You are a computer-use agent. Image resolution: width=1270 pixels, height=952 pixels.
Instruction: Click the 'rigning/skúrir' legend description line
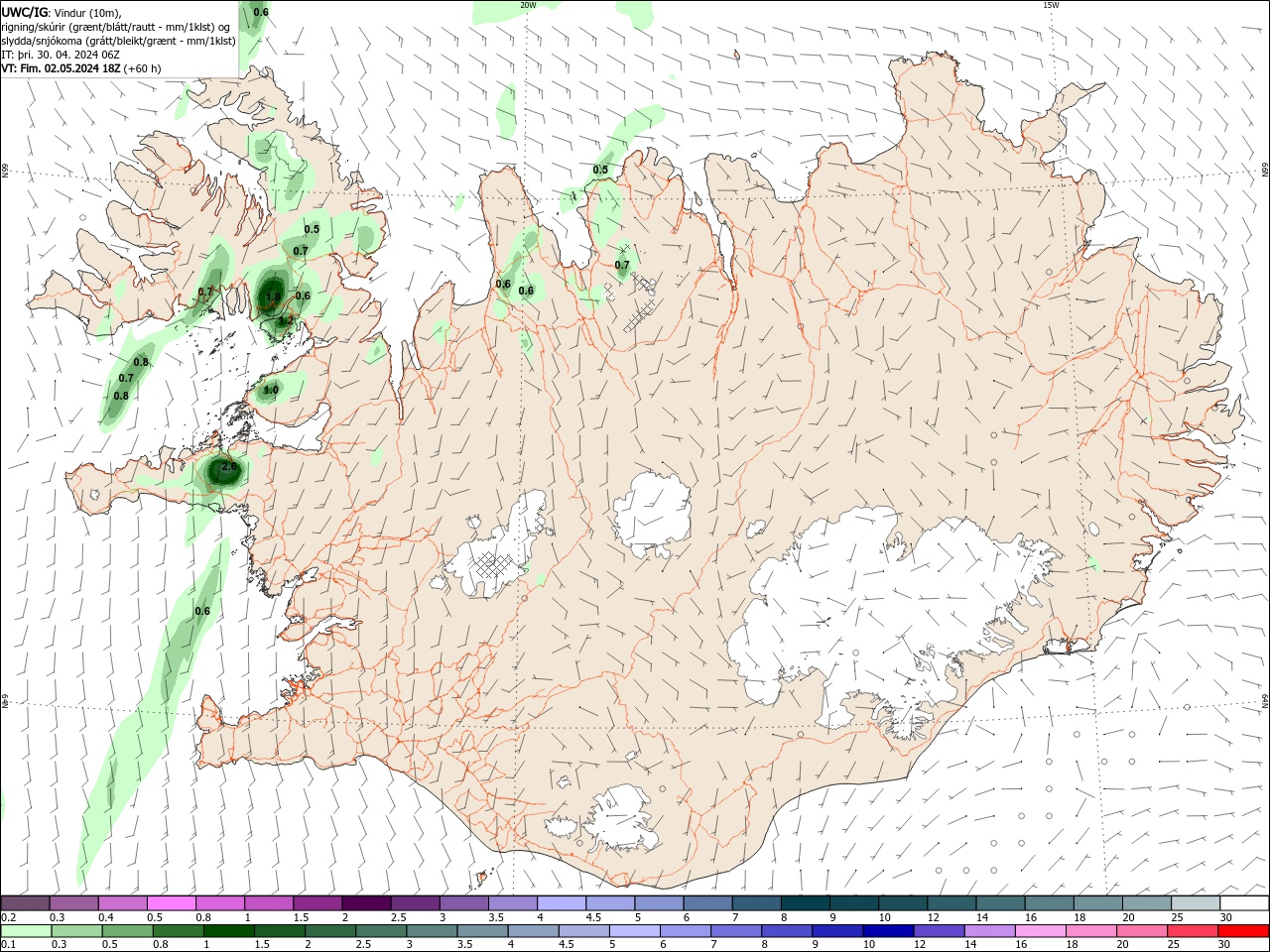tap(115, 27)
